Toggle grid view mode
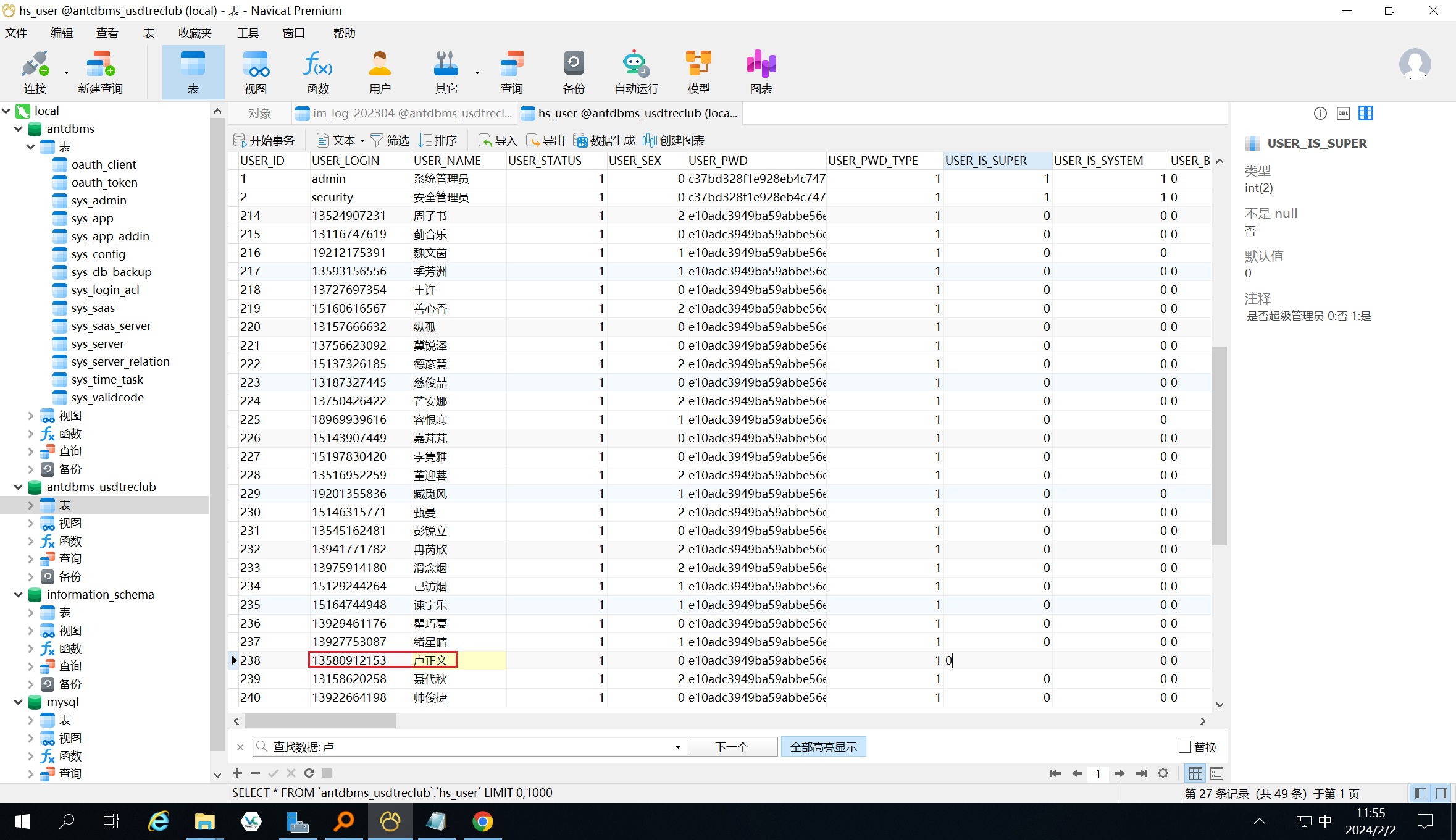1456x840 pixels. (1195, 773)
